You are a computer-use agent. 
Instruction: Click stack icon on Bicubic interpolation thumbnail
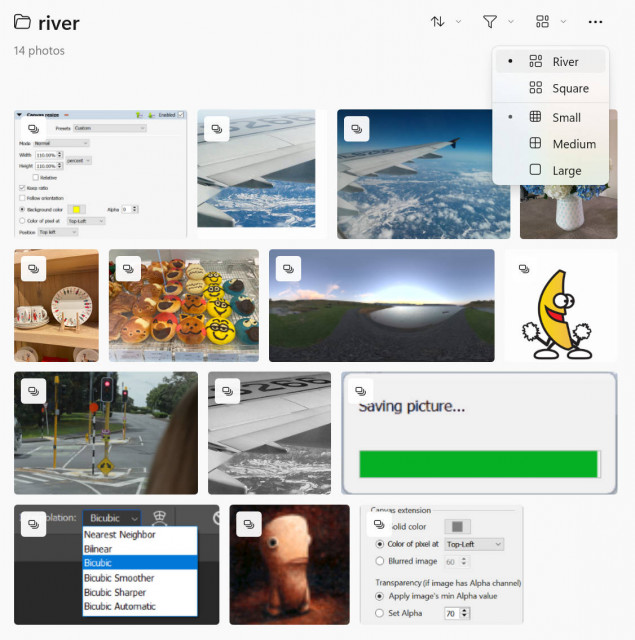(33, 524)
